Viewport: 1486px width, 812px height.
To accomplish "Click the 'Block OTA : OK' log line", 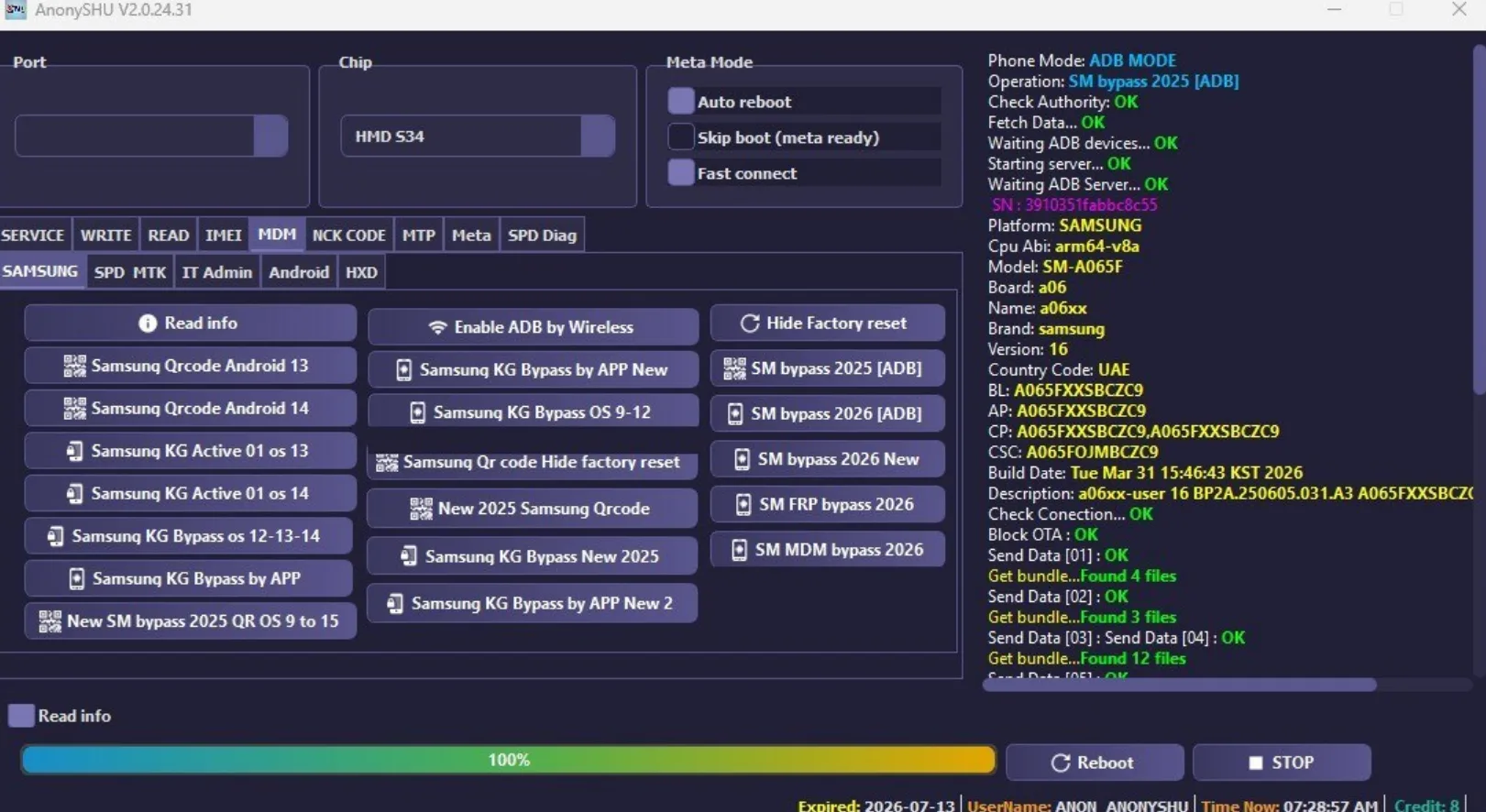I will point(1042,535).
